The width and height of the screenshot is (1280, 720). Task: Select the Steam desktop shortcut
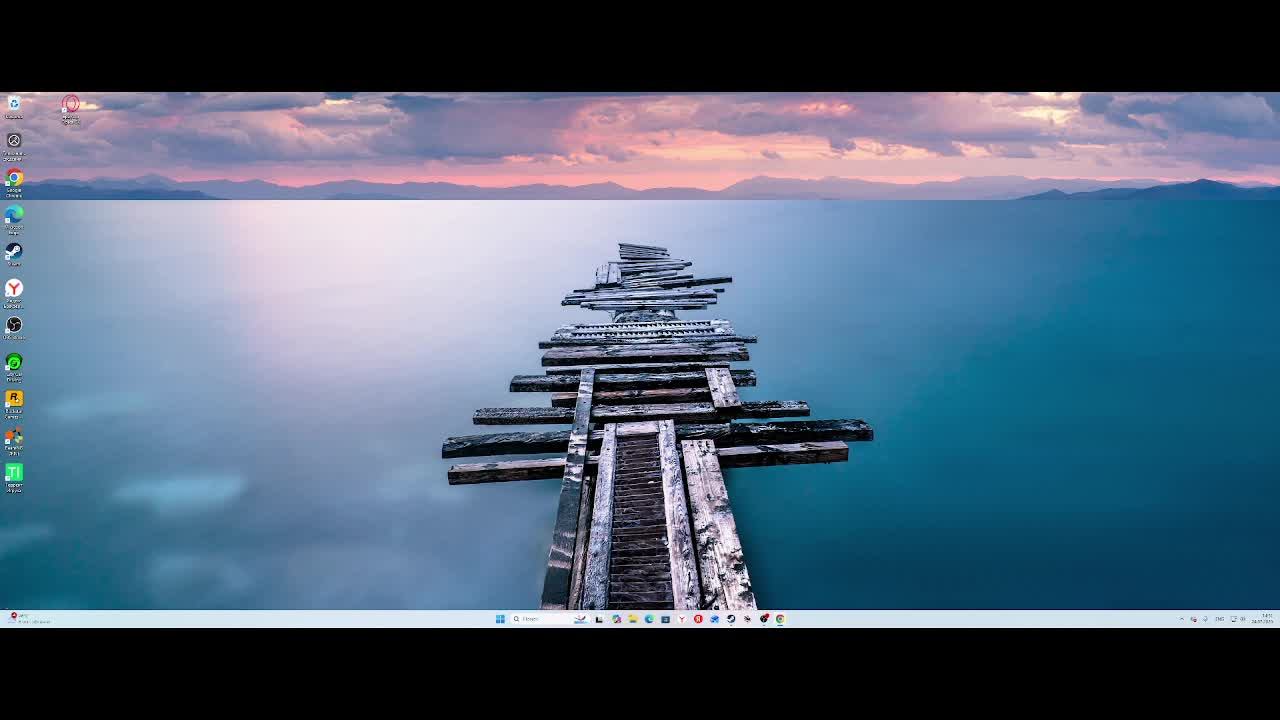(x=14, y=255)
